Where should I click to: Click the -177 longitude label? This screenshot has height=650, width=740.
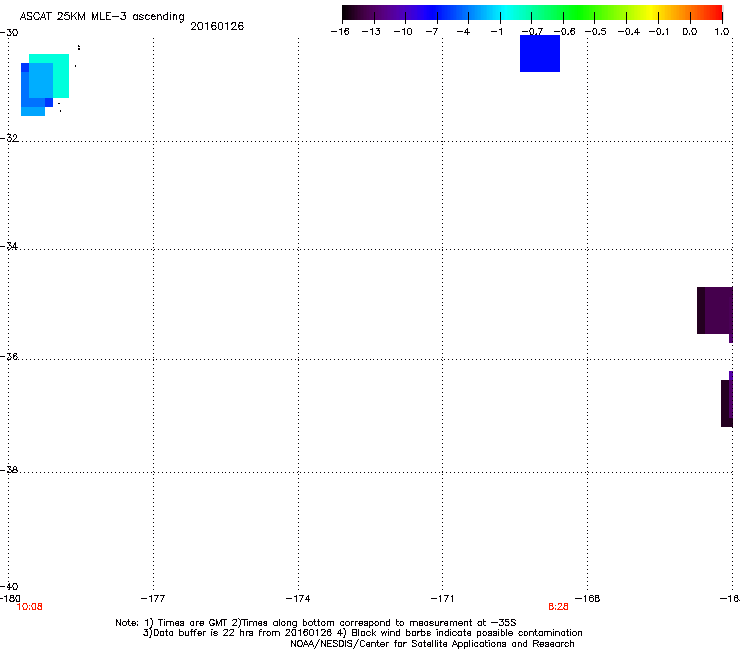point(153,599)
